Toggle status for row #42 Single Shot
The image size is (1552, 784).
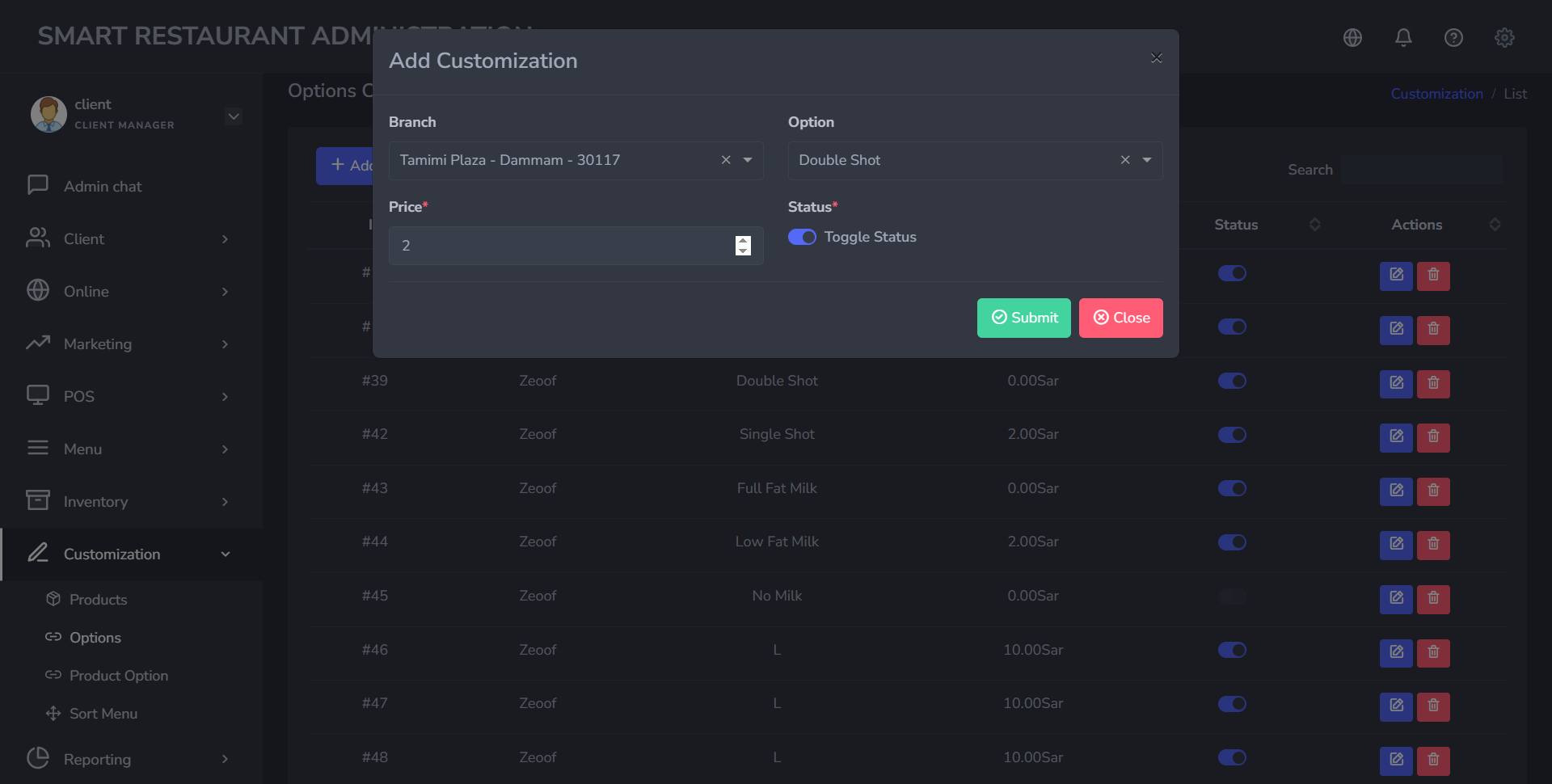pyautogui.click(x=1232, y=435)
